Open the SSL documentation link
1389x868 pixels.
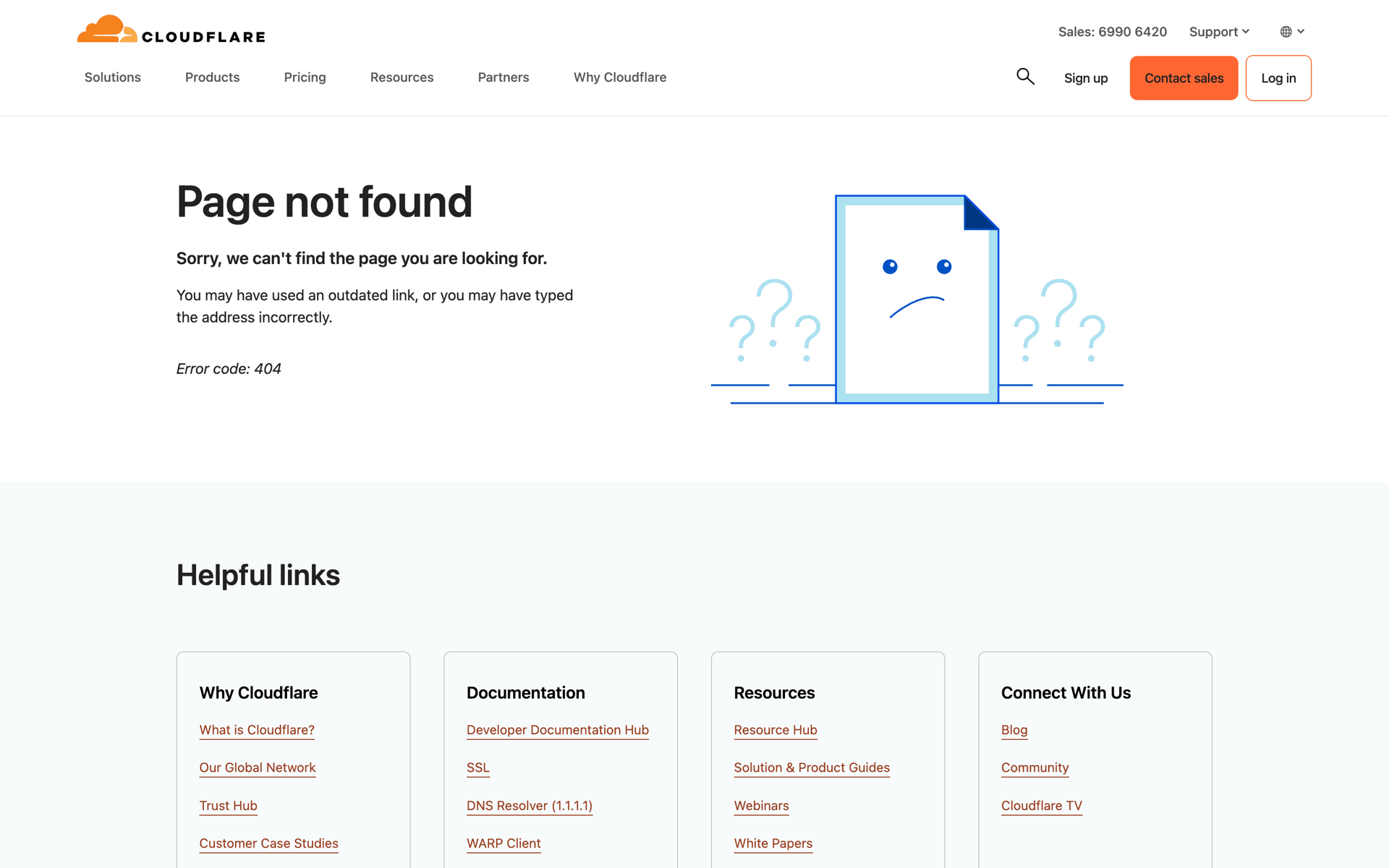(478, 767)
